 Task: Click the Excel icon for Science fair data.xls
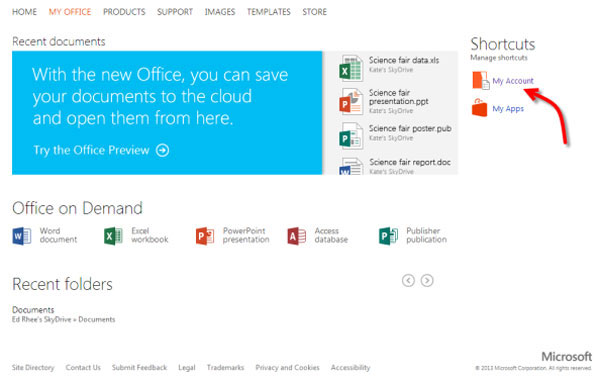pos(351,68)
